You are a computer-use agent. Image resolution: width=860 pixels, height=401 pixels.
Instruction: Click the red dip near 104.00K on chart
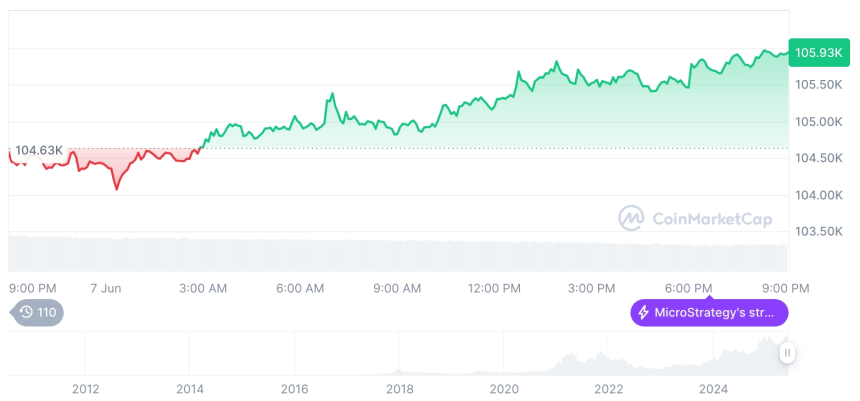(116, 188)
